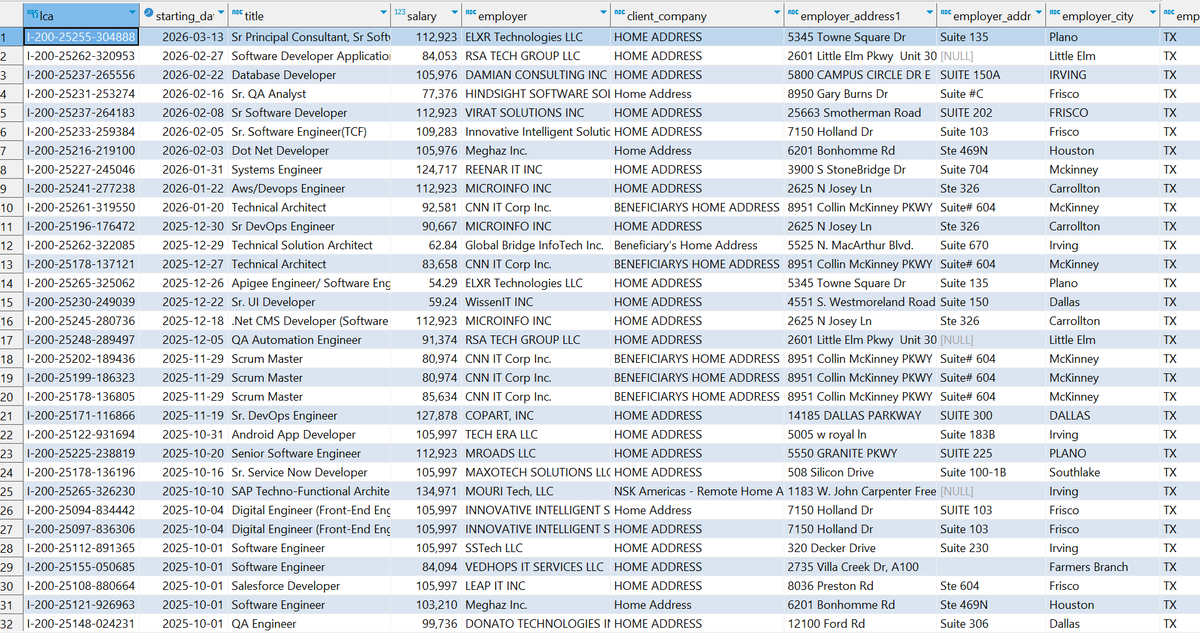Select row number 16 in the row header
The height and width of the screenshot is (633, 1200).
click(x=10, y=321)
